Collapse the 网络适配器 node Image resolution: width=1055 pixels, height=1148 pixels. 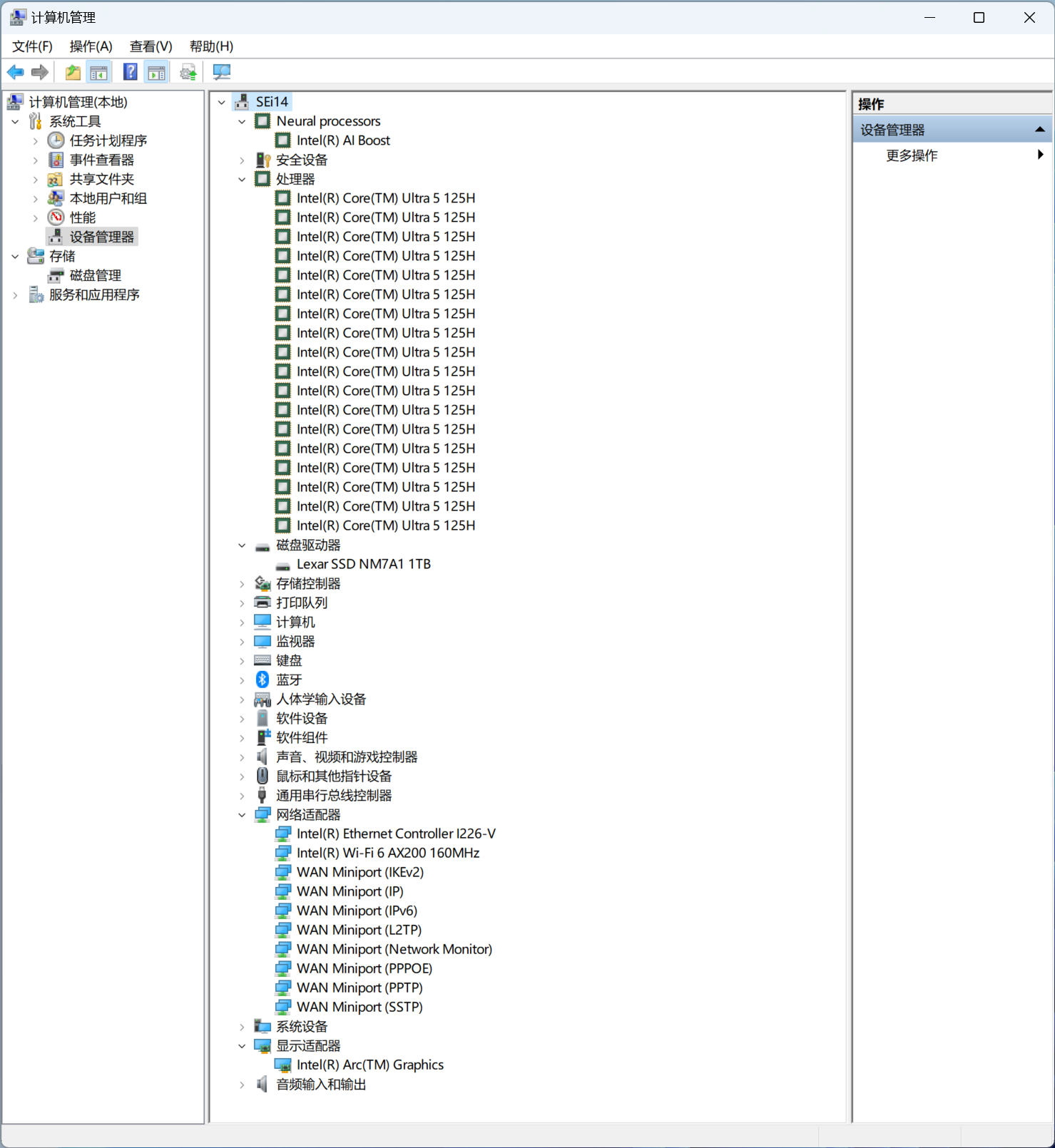[242, 815]
